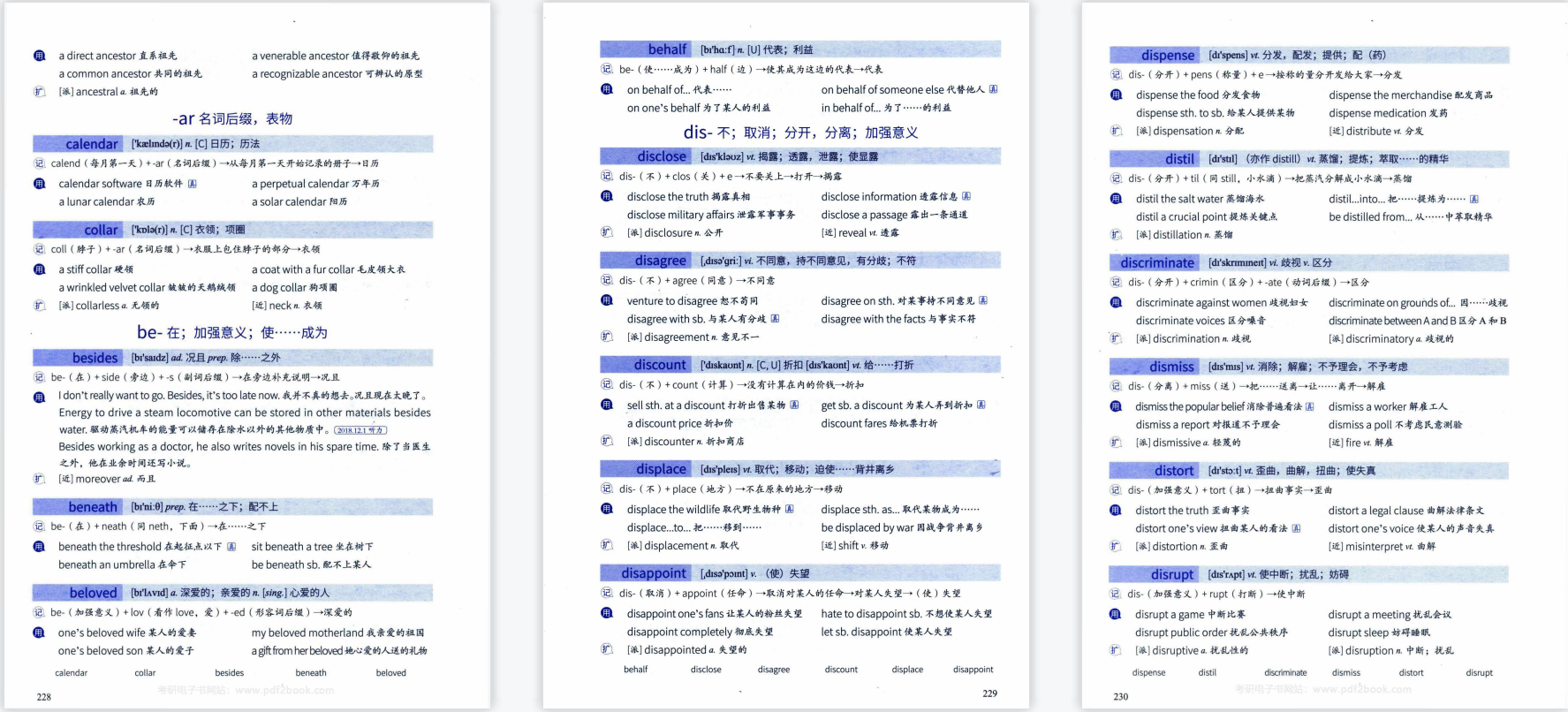Click the phrase 'disclose the truth'
1568x712 pixels.
(x=668, y=197)
